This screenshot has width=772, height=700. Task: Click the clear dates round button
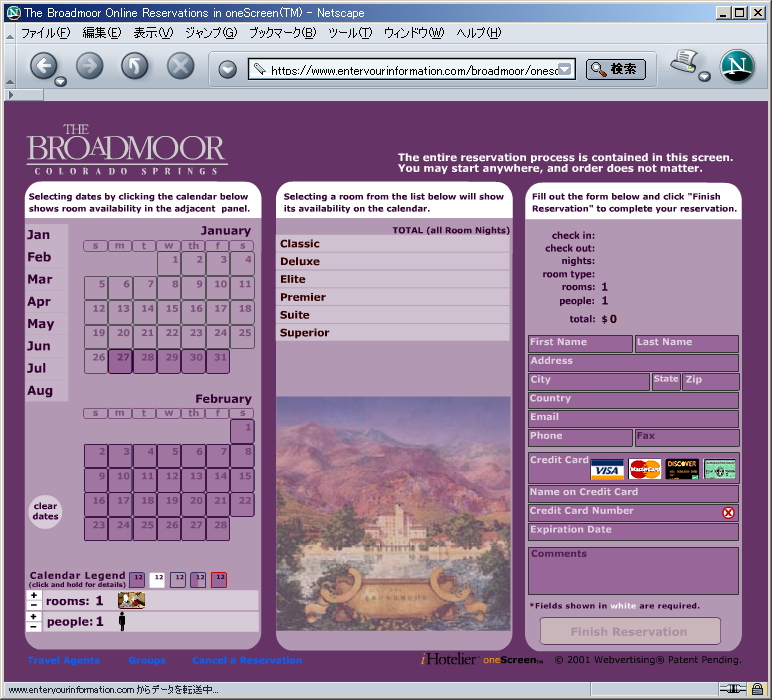click(x=45, y=511)
